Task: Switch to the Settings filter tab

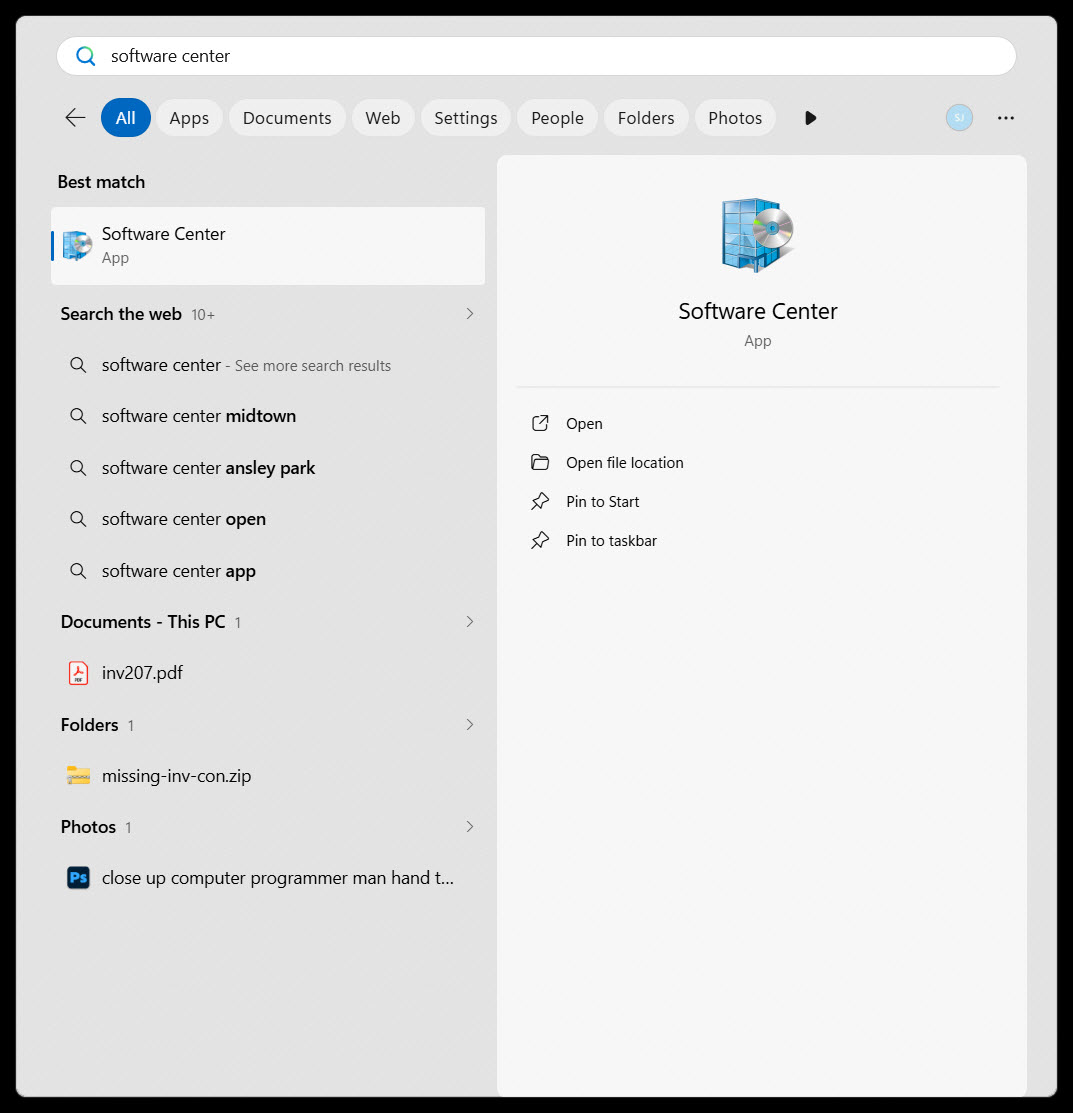Action: (x=466, y=118)
